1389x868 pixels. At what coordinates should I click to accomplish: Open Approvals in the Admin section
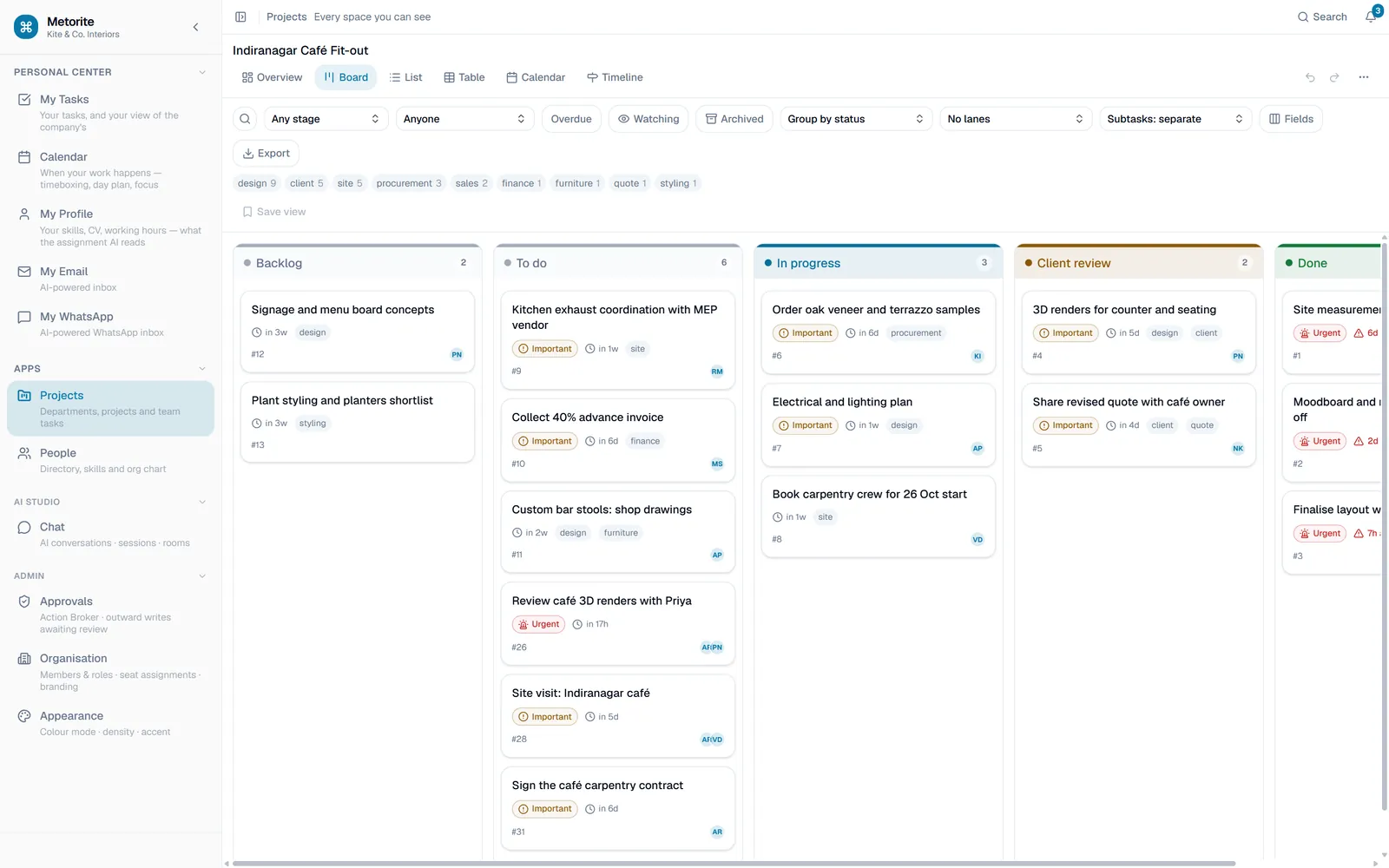[110, 615]
